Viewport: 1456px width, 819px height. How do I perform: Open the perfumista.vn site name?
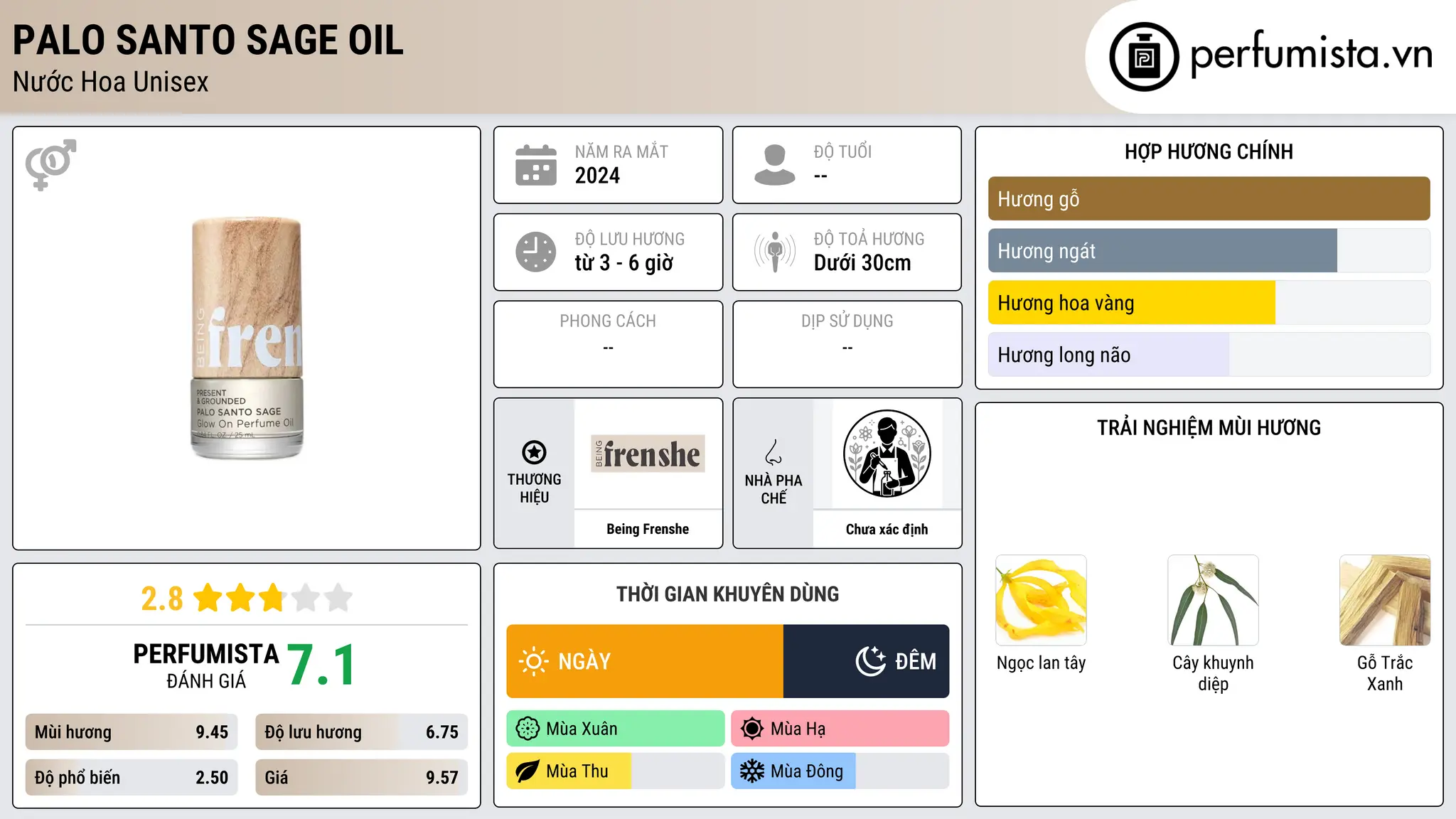(x=1312, y=54)
